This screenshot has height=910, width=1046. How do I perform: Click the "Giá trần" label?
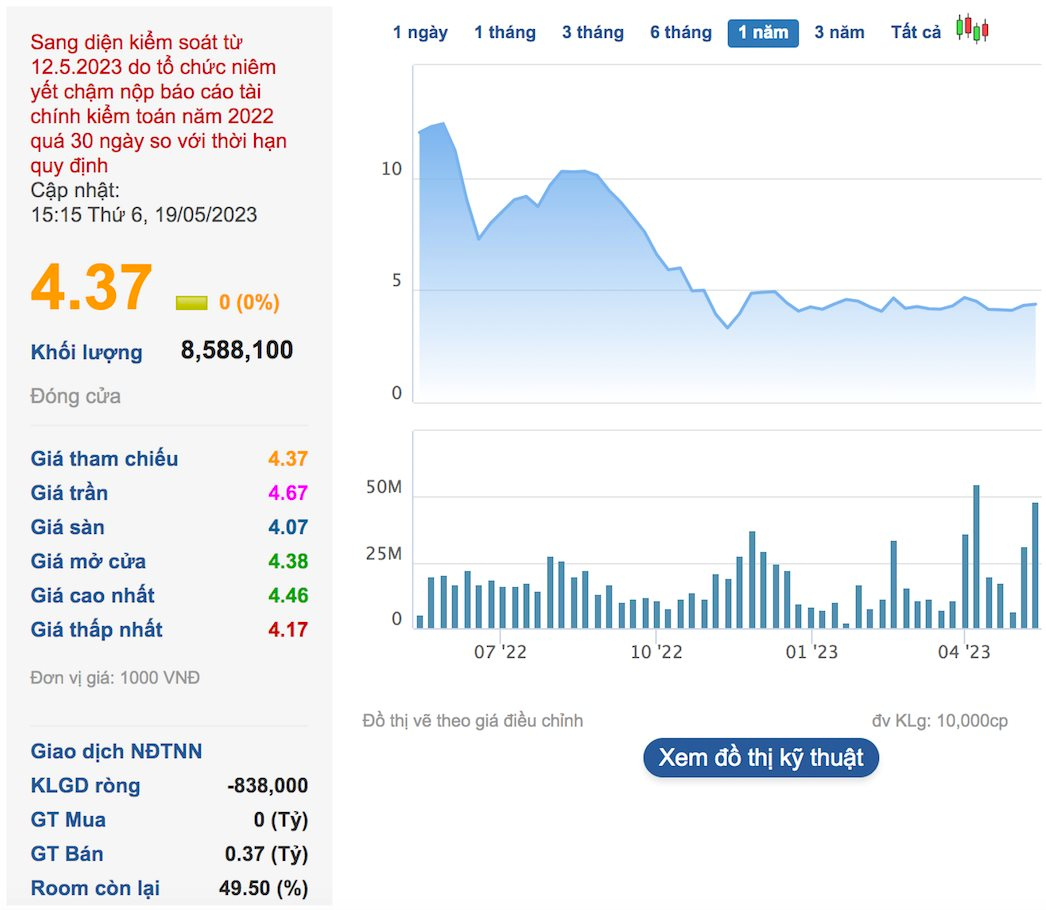[x=69, y=493]
